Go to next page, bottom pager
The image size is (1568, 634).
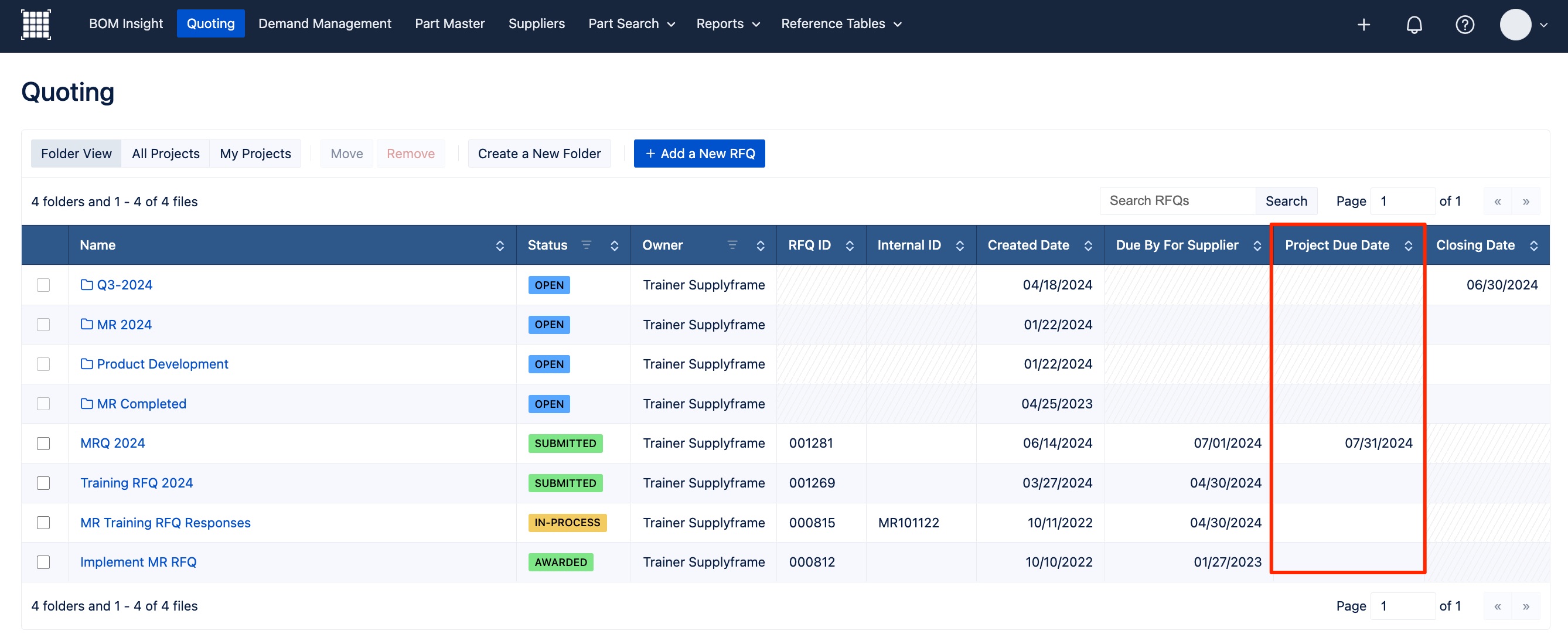pos(1526,606)
